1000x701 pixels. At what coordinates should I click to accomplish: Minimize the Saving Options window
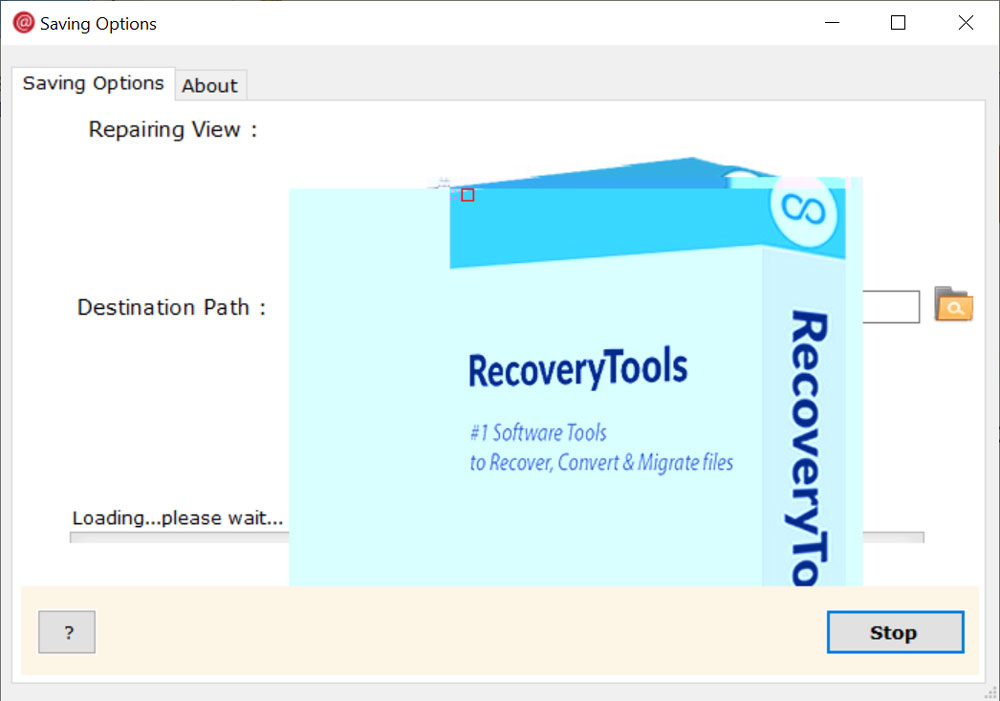(832, 23)
